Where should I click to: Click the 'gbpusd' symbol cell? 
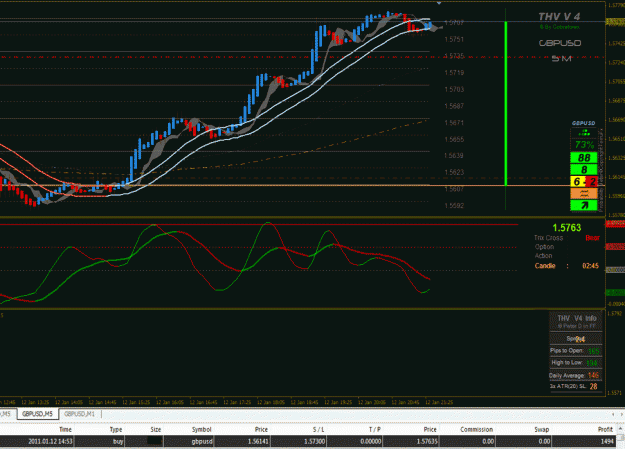click(x=202, y=441)
